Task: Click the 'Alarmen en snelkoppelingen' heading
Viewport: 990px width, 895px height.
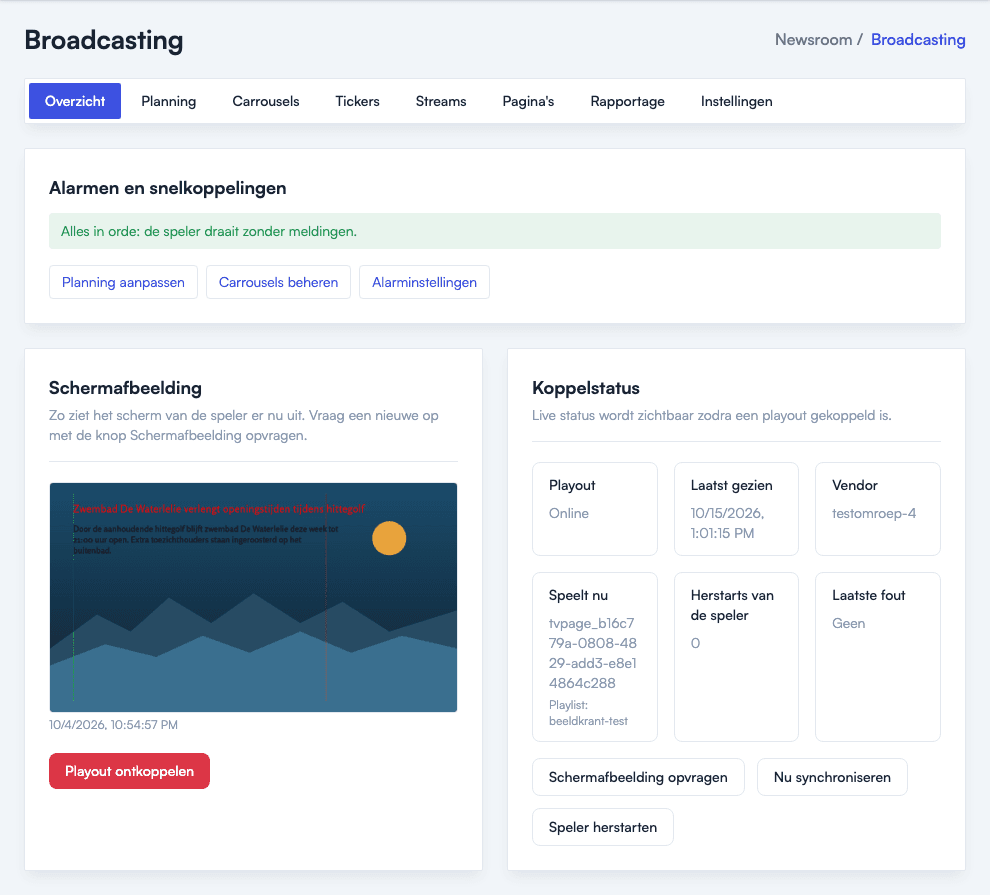Action: pos(168,188)
